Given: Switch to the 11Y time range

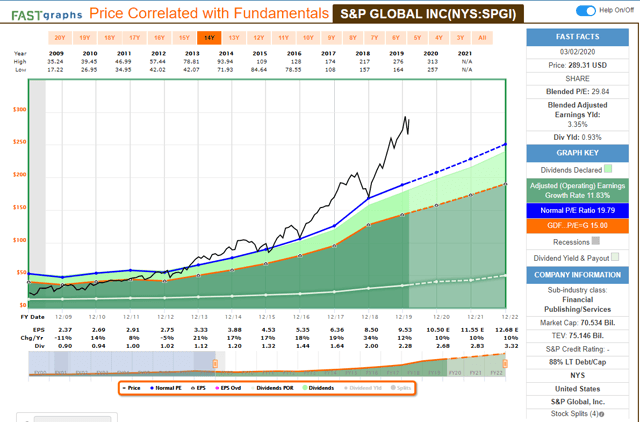Looking at the screenshot, I should (x=284, y=38).
